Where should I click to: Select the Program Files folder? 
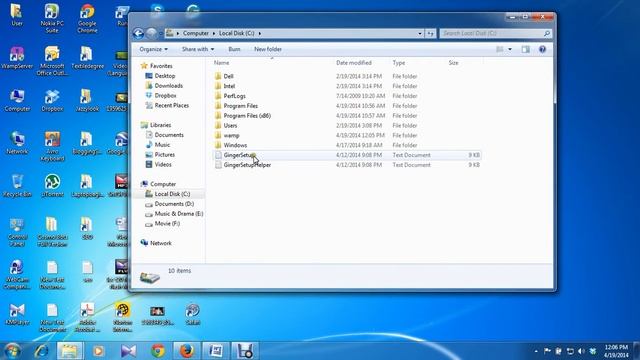tap(241, 106)
